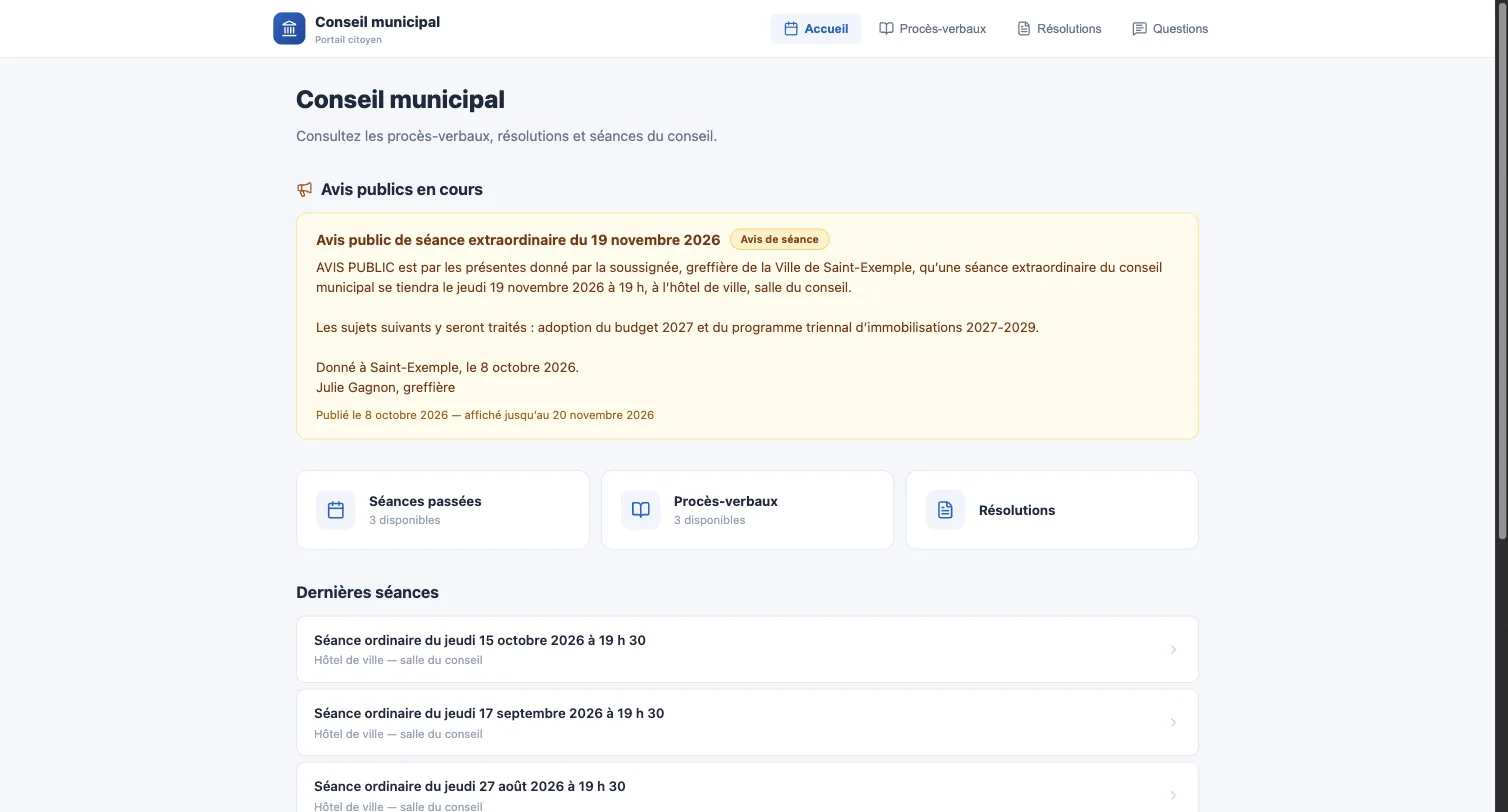1508x812 pixels.
Task: Click the Dernières séances heading
Action: 367,592
